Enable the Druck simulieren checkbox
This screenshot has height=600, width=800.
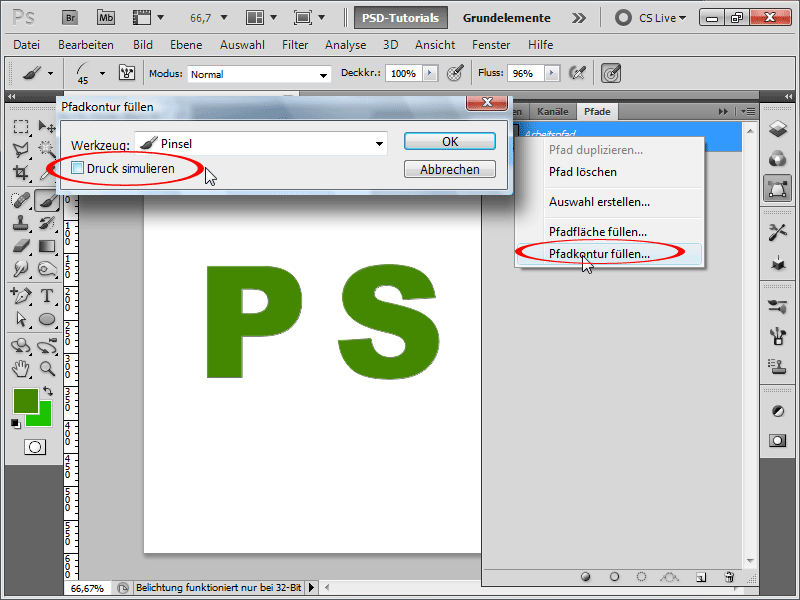tap(77, 168)
